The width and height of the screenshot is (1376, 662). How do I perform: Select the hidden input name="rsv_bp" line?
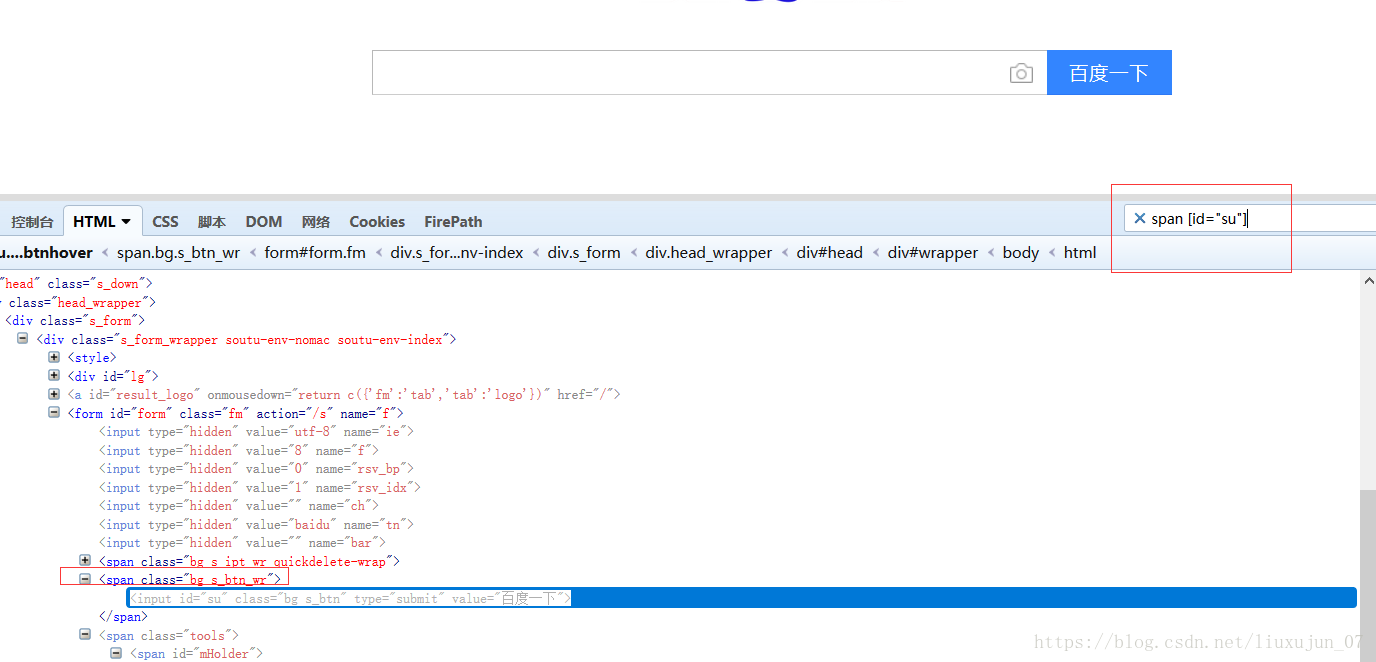tap(256, 468)
